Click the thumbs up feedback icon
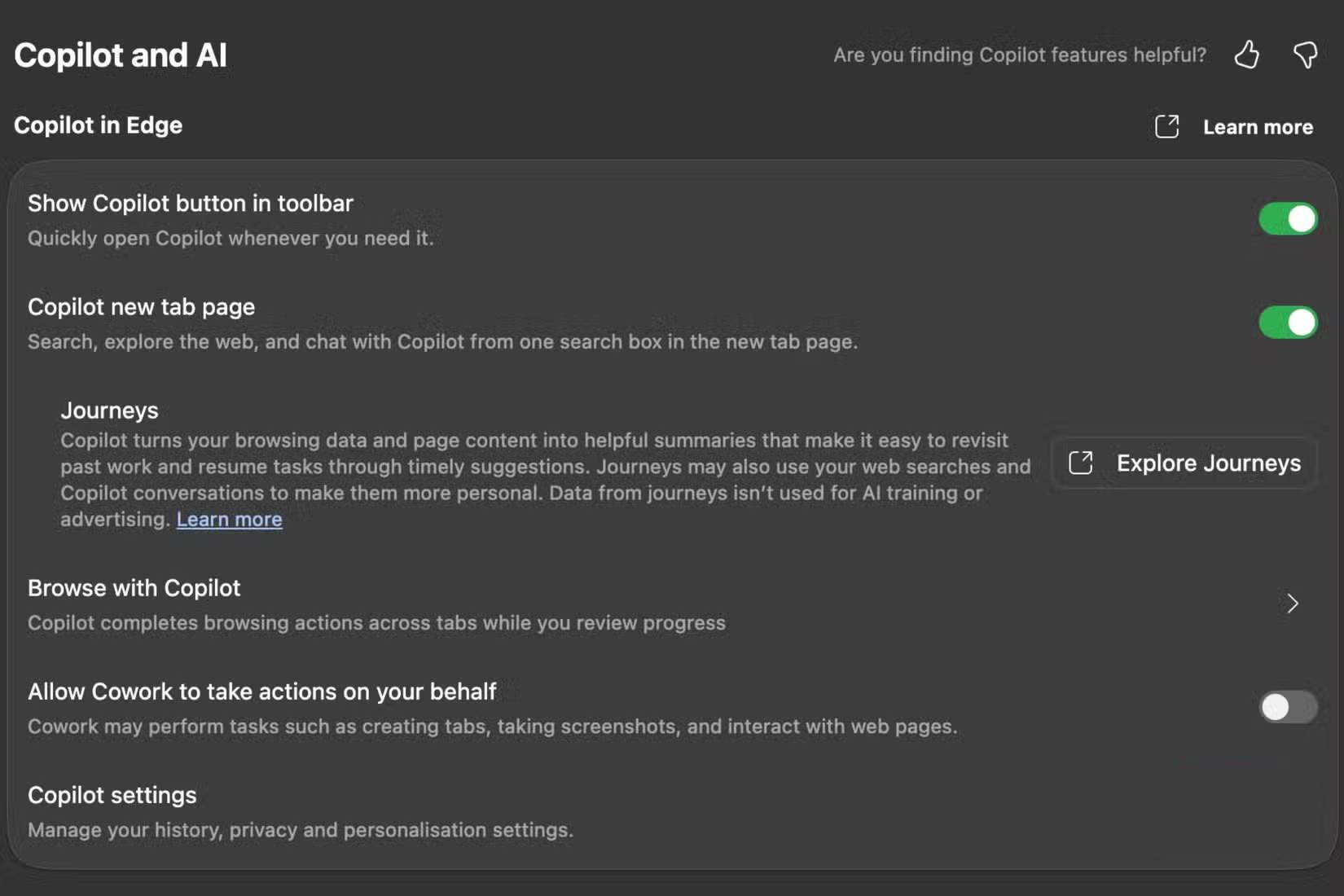This screenshot has width=1344, height=896. click(1246, 55)
